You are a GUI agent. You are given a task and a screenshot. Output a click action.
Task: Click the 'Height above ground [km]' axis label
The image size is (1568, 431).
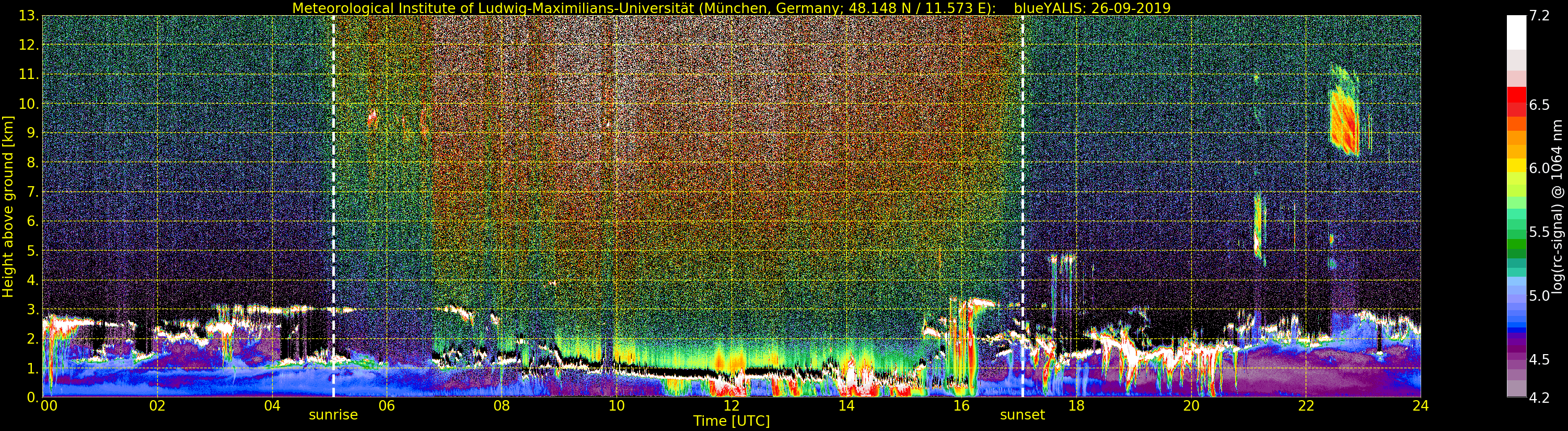pyautogui.click(x=8, y=206)
